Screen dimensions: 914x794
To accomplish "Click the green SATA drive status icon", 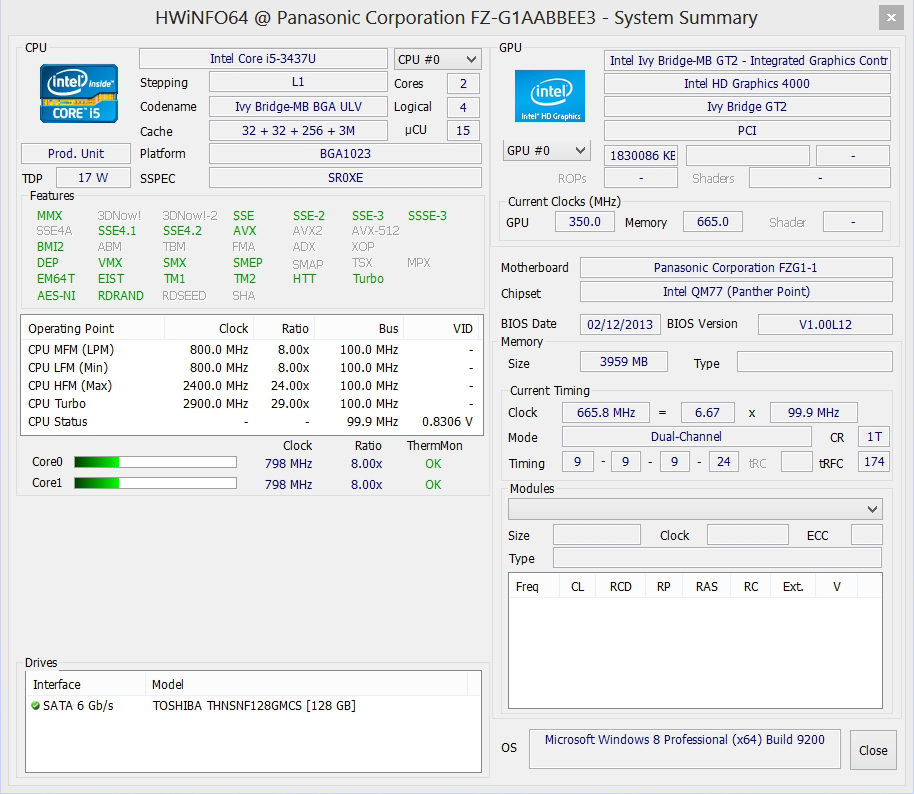I will tap(36, 706).
